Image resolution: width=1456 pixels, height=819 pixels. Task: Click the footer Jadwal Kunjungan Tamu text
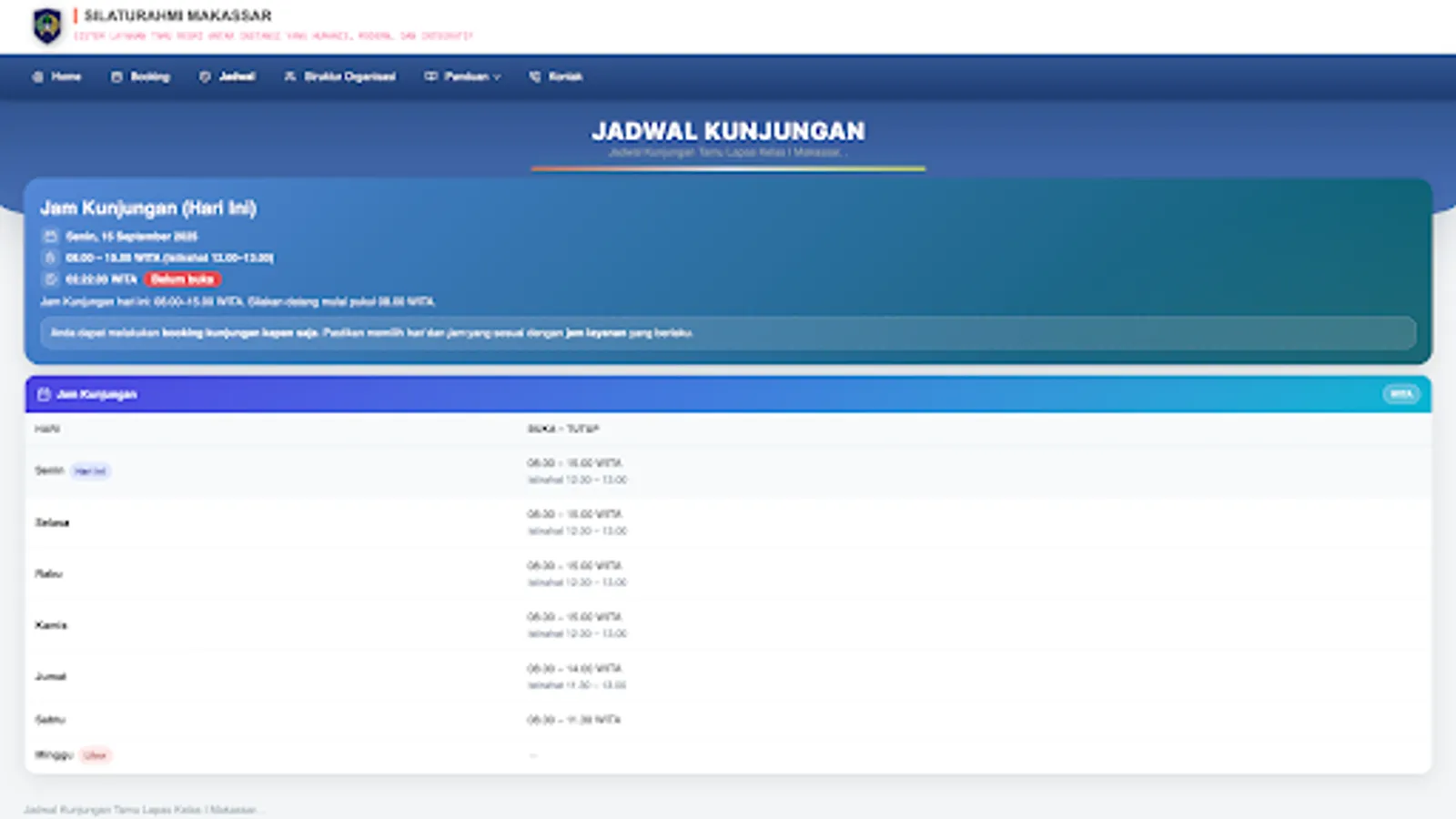(143, 810)
